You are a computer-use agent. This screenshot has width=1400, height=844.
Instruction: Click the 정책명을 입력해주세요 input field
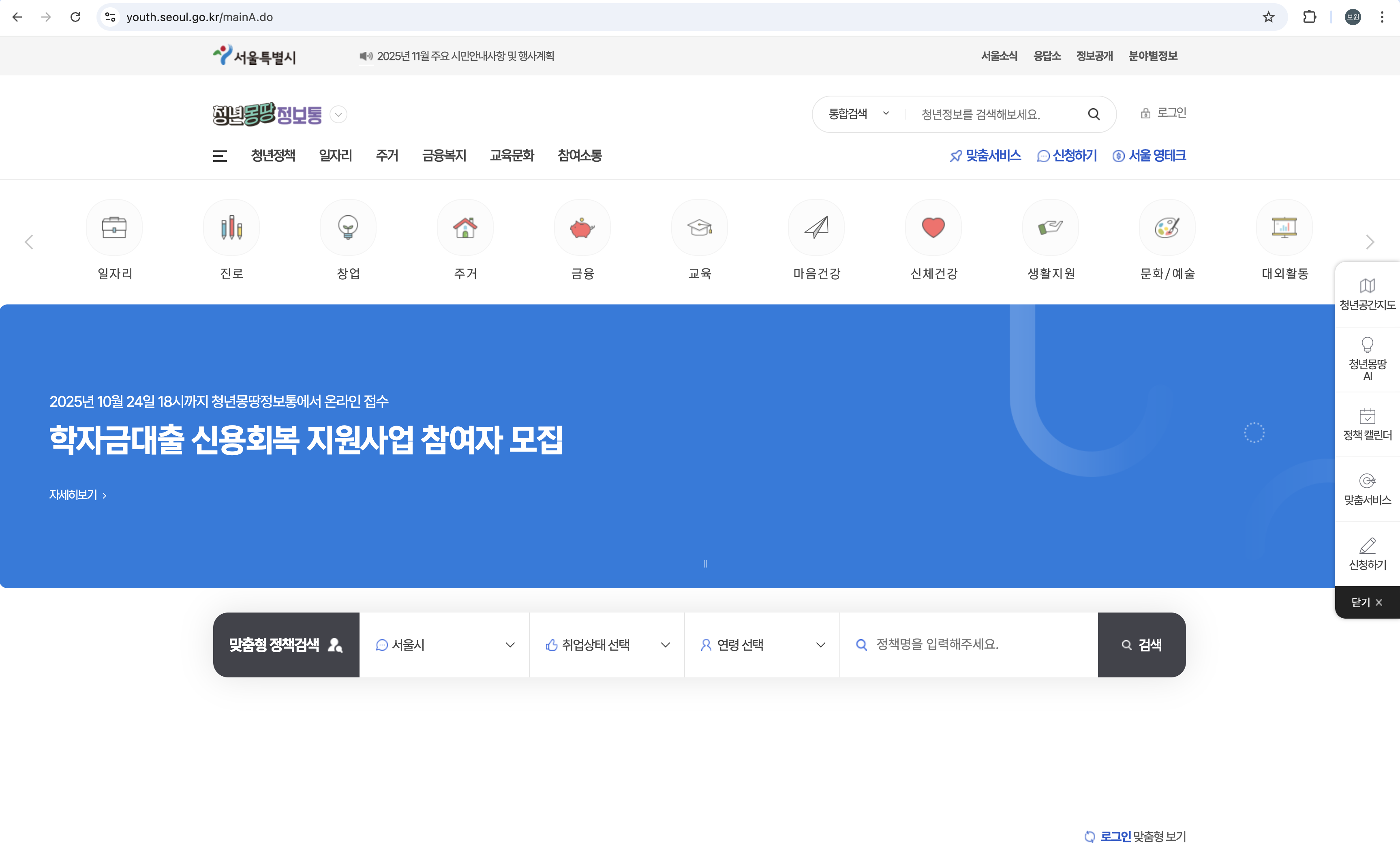pyautogui.click(x=977, y=644)
